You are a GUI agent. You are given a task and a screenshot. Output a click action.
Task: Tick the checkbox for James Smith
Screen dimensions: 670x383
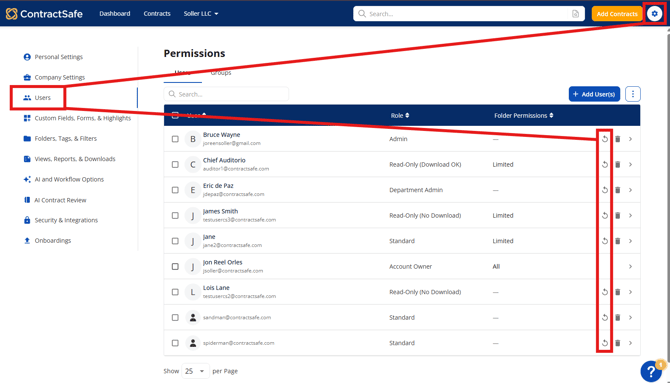point(175,215)
